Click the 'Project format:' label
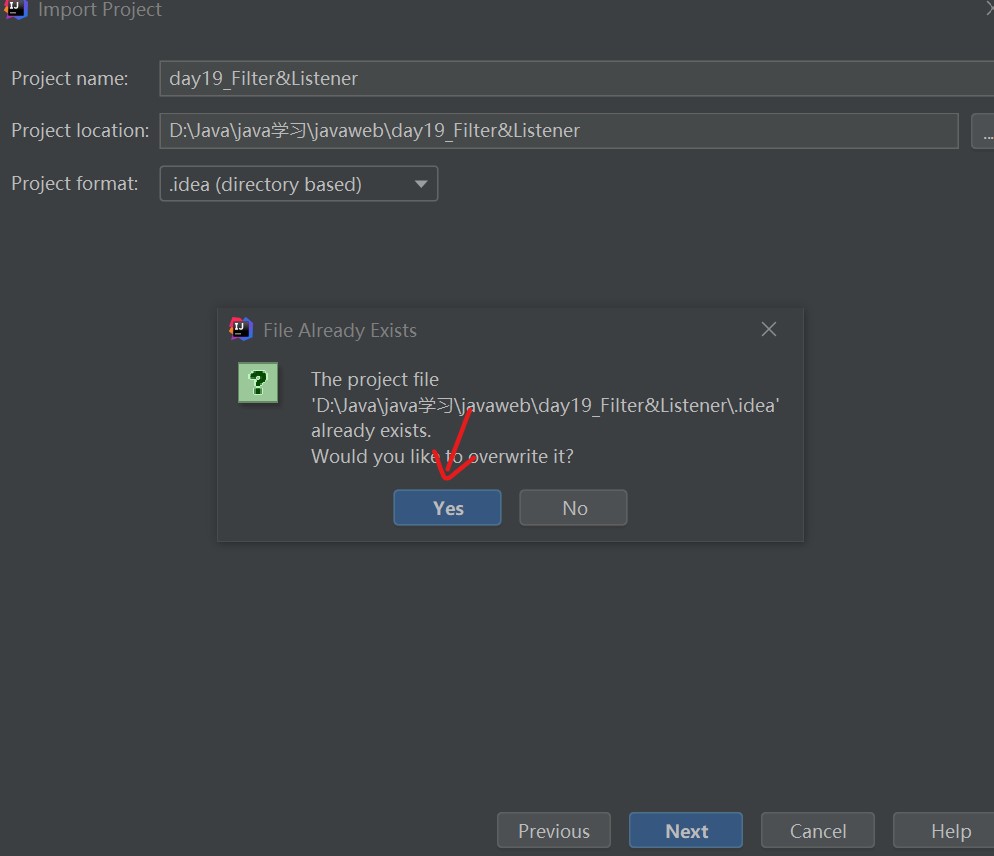 (75, 184)
